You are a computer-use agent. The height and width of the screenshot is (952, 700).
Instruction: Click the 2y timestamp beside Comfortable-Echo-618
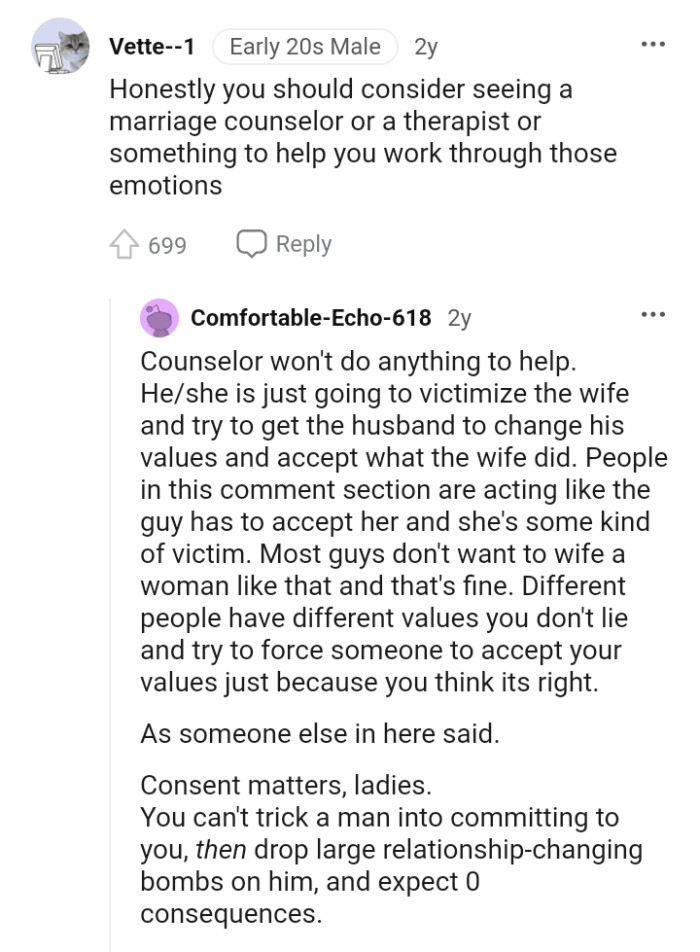[x=460, y=317]
